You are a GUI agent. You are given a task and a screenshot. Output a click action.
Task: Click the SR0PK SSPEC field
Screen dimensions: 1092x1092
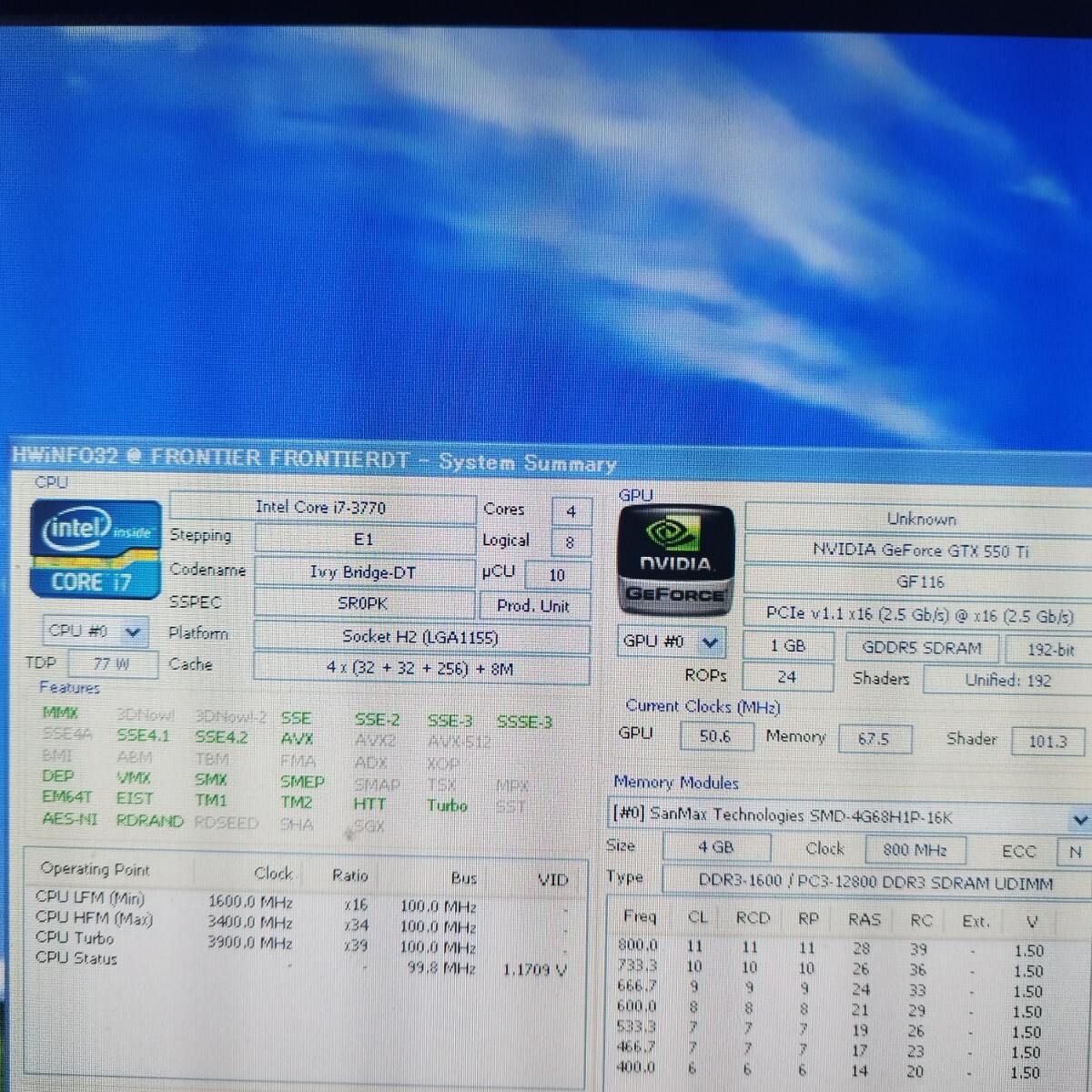[x=363, y=603]
